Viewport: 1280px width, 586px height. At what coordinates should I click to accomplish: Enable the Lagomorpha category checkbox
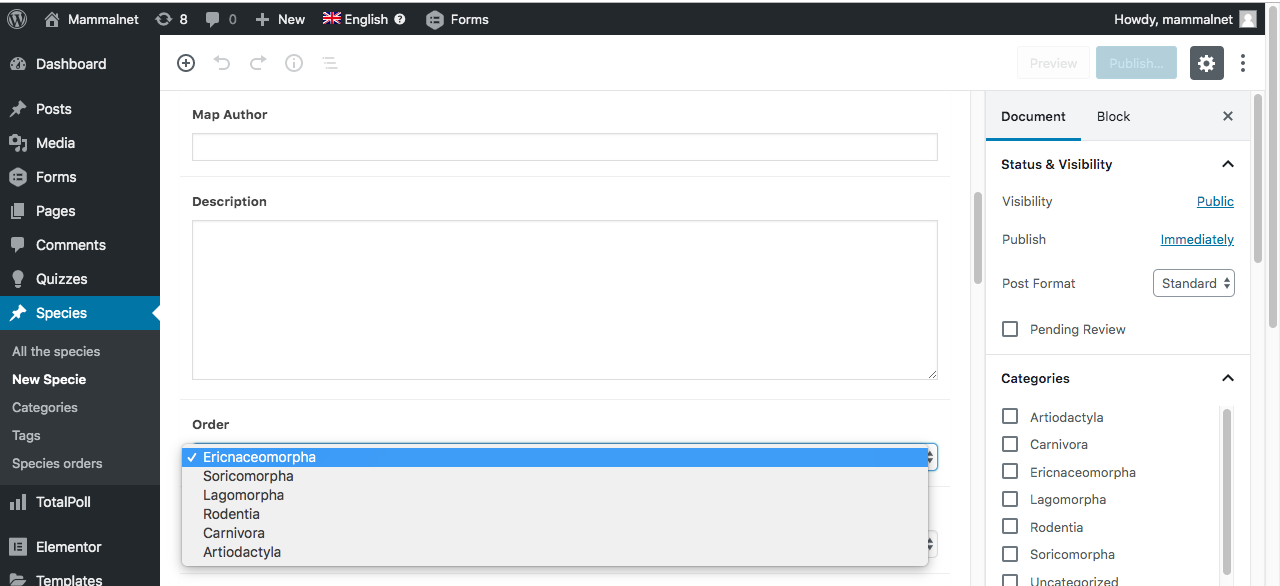coord(1010,499)
